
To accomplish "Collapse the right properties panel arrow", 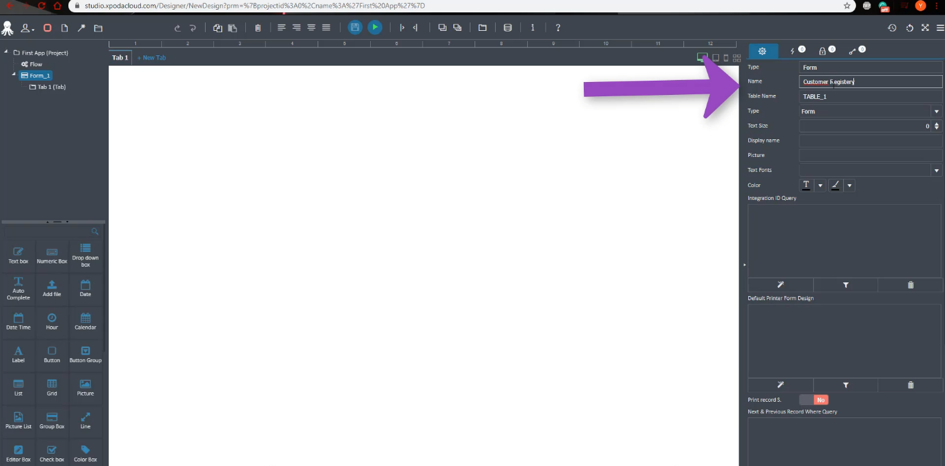I will [744, 265].
